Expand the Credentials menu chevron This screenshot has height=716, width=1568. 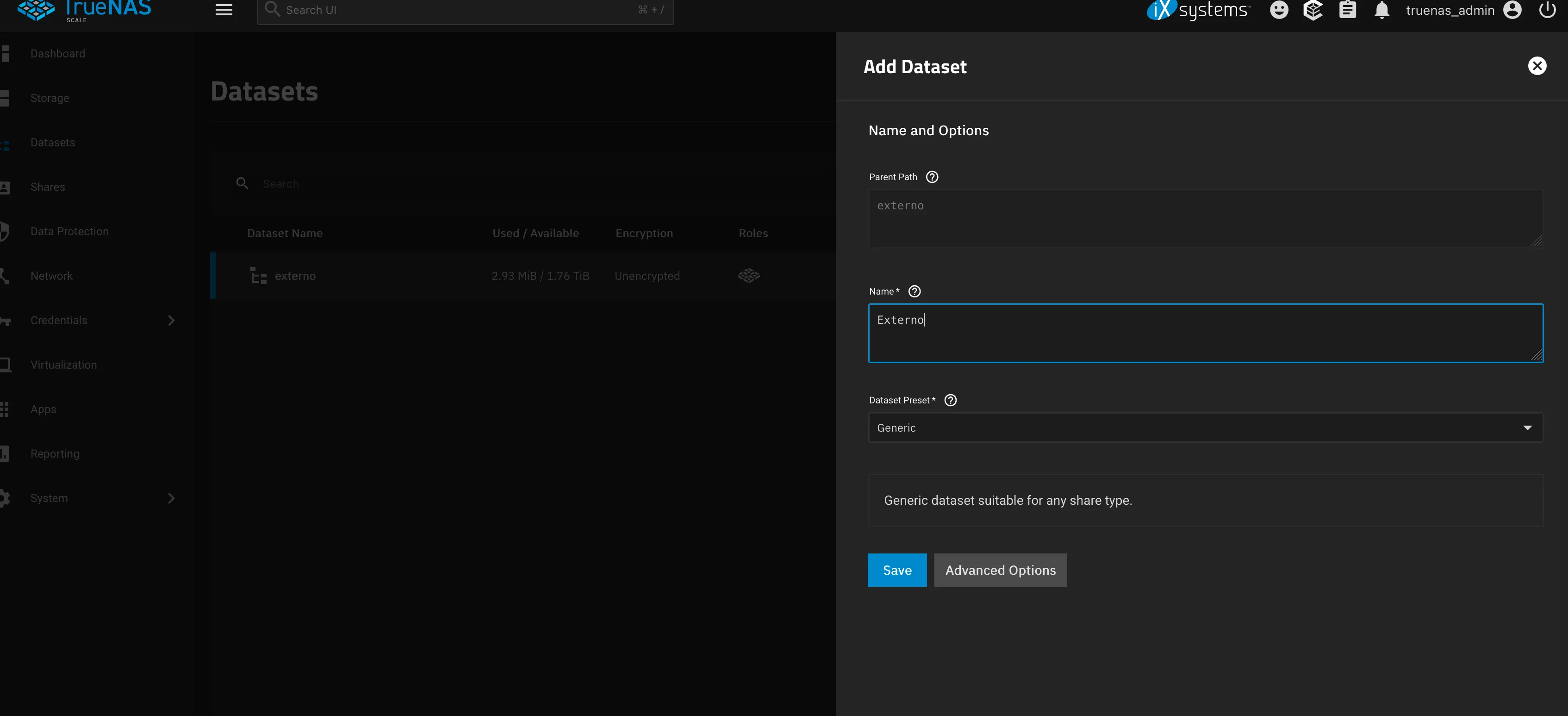point(171,320)
